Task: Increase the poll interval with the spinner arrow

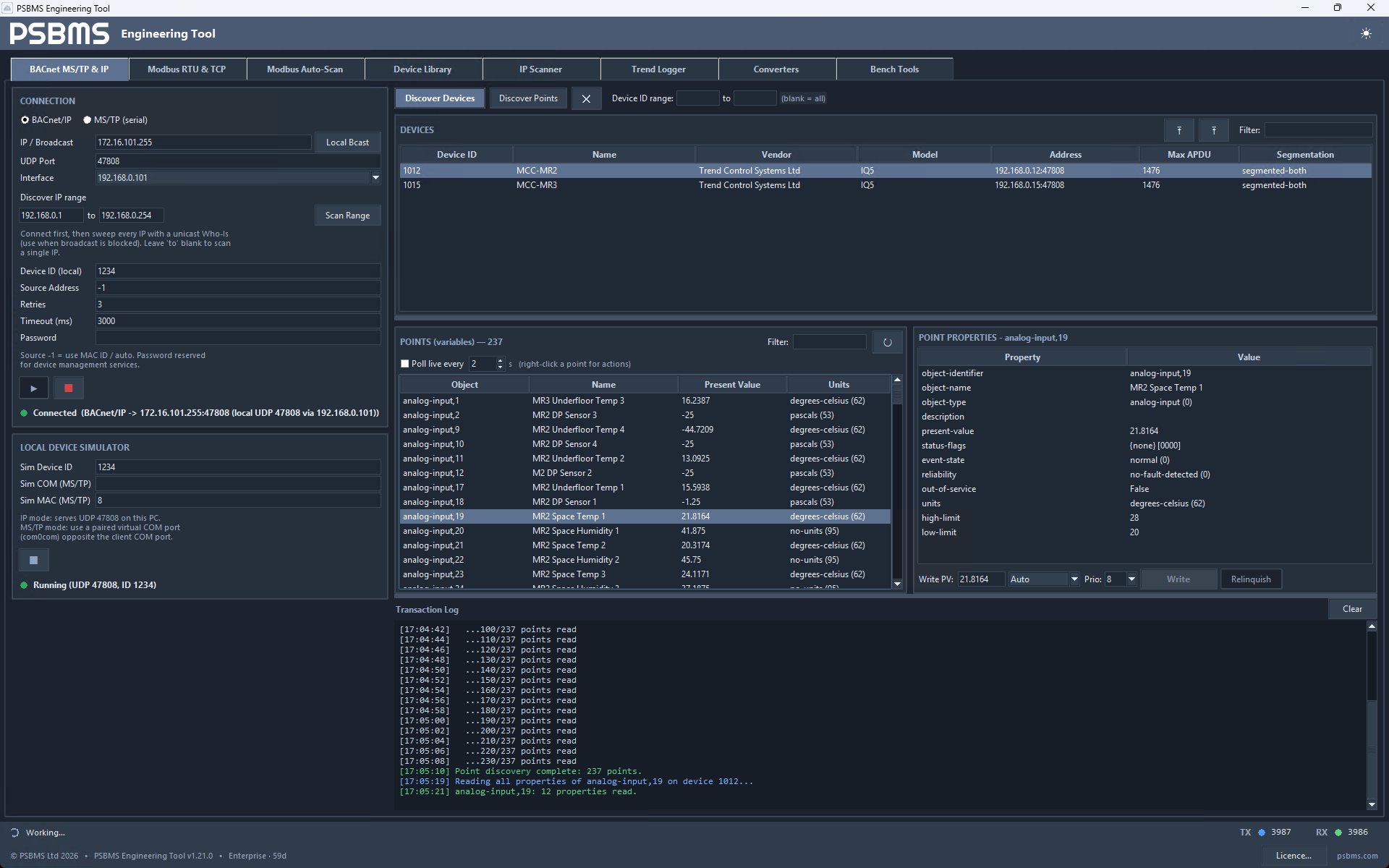Action: tap(500, 360)
